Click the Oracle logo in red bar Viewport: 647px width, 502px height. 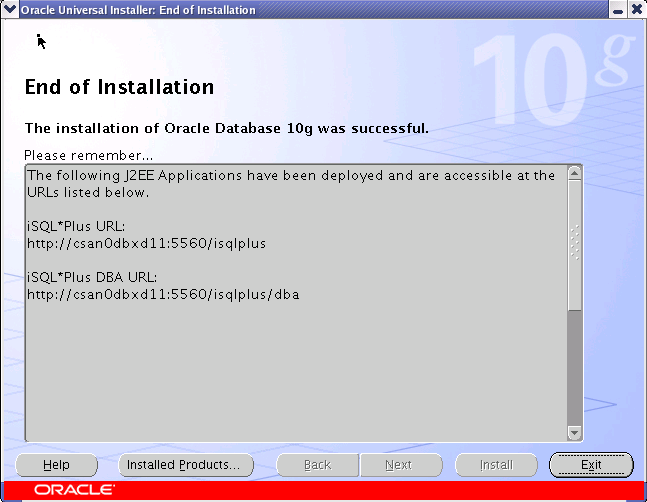click(74, 490)
